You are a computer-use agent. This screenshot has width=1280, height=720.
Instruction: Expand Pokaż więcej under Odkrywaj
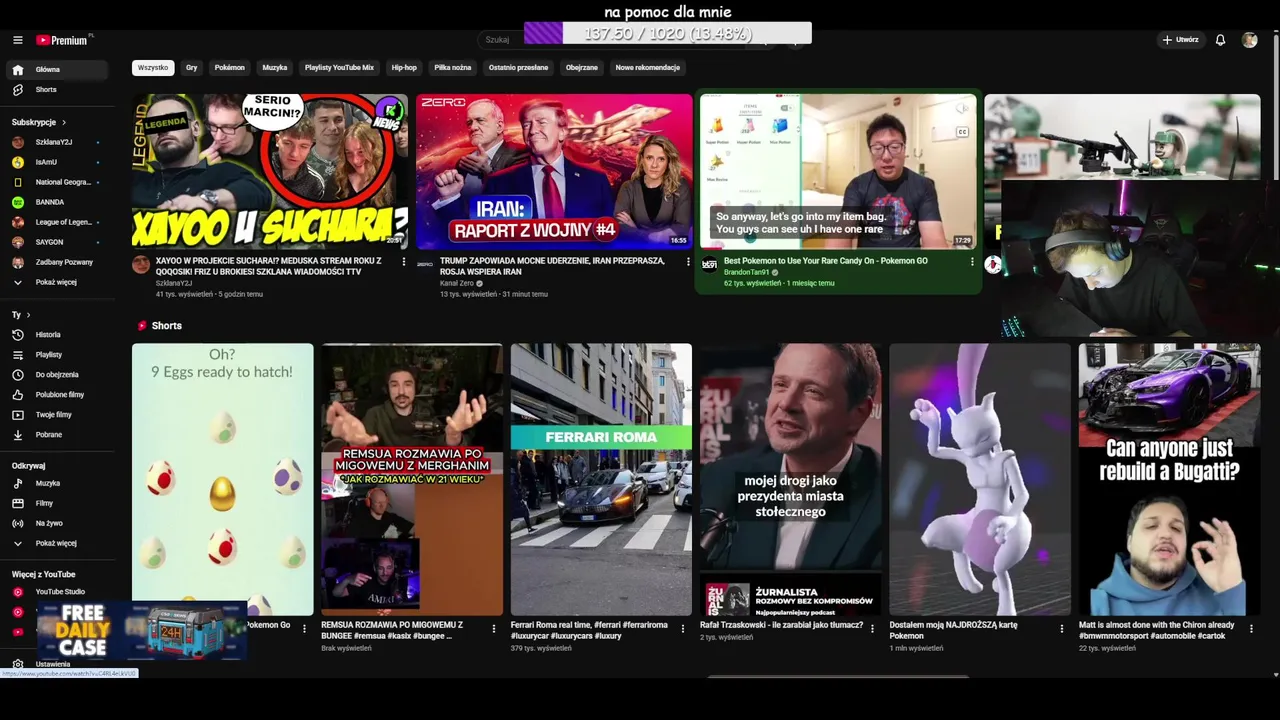(x=57, y=543)
